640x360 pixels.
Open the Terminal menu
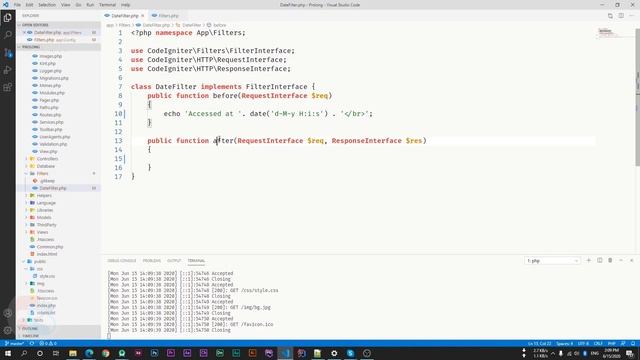tap(107, 5)
